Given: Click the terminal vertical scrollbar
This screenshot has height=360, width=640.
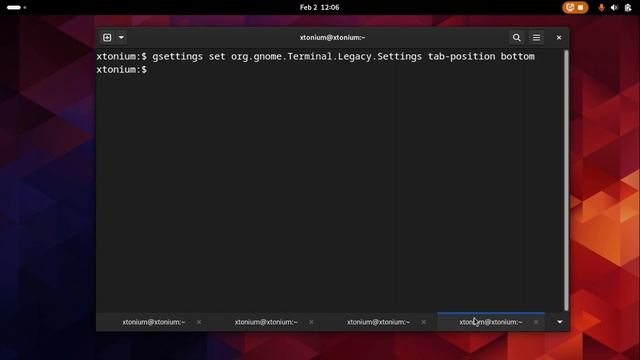Looking at the screenshot, I should [566, 180].
